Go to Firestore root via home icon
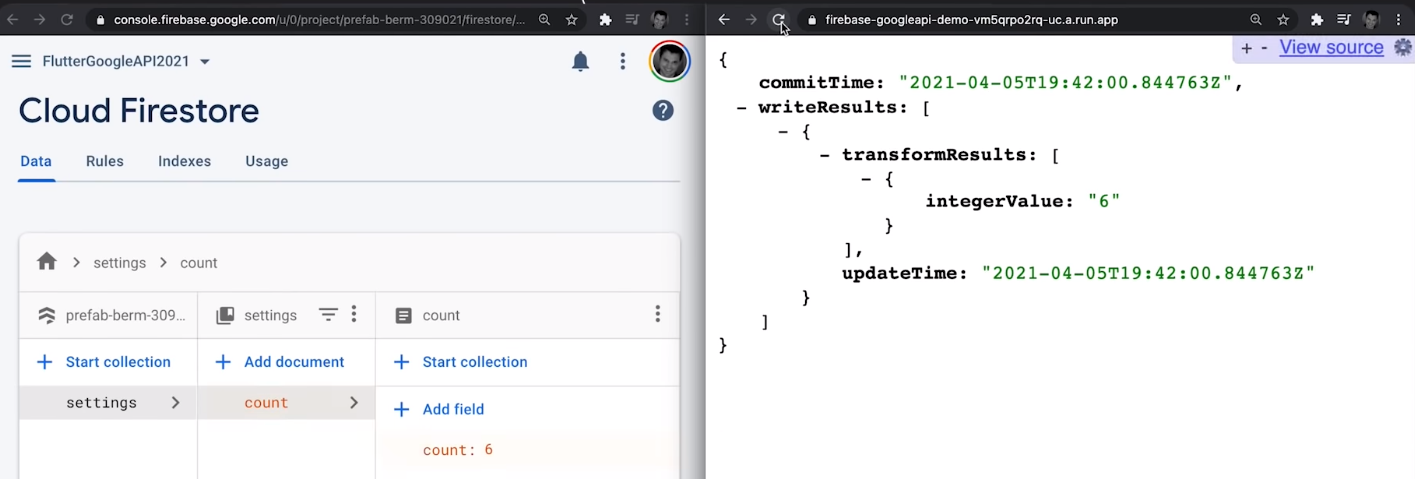Image resolution: width=1415 pixels, height=479 pixels. 46,262
